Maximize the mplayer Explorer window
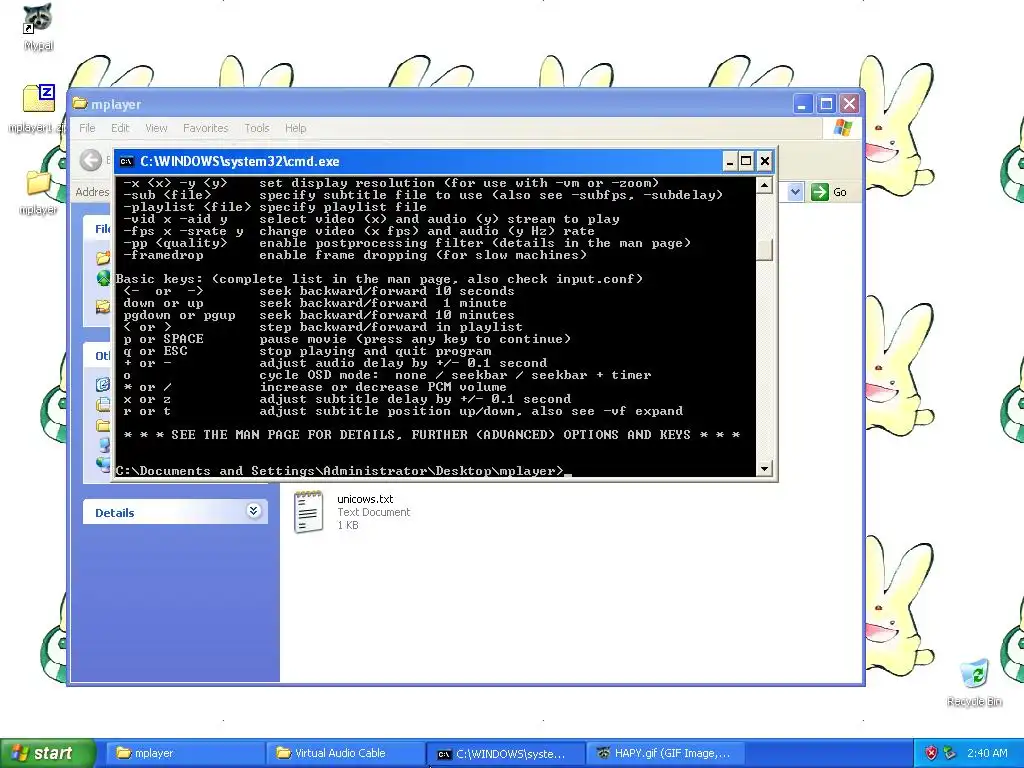The width and height of the screenshot is (1024, 768). (x=826, y=104)
